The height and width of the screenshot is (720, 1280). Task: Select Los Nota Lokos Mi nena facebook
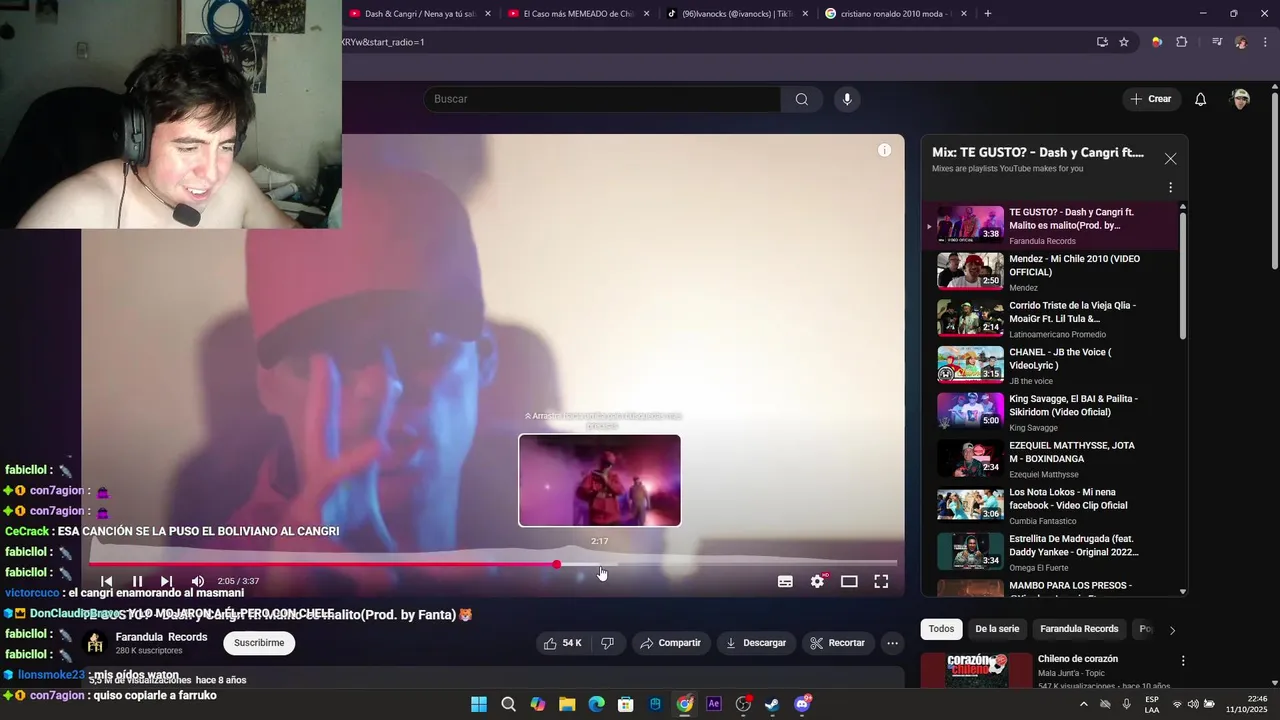point(1048,505)
